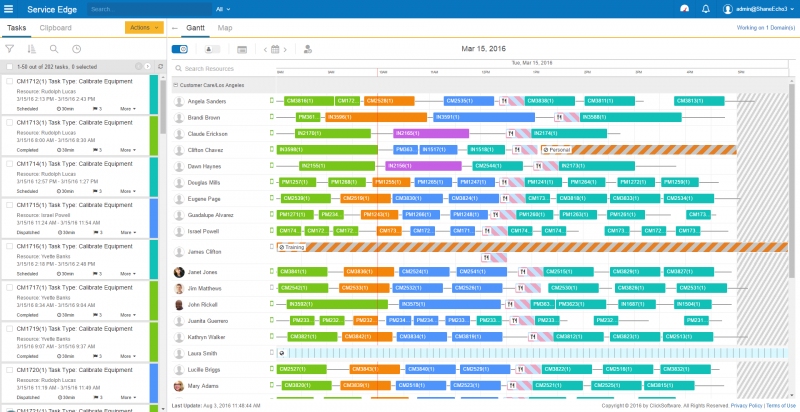This screenshot has height=412, width=800.
Task: Check the select-all tasks checkbox
Action: (x=9, y=67)
